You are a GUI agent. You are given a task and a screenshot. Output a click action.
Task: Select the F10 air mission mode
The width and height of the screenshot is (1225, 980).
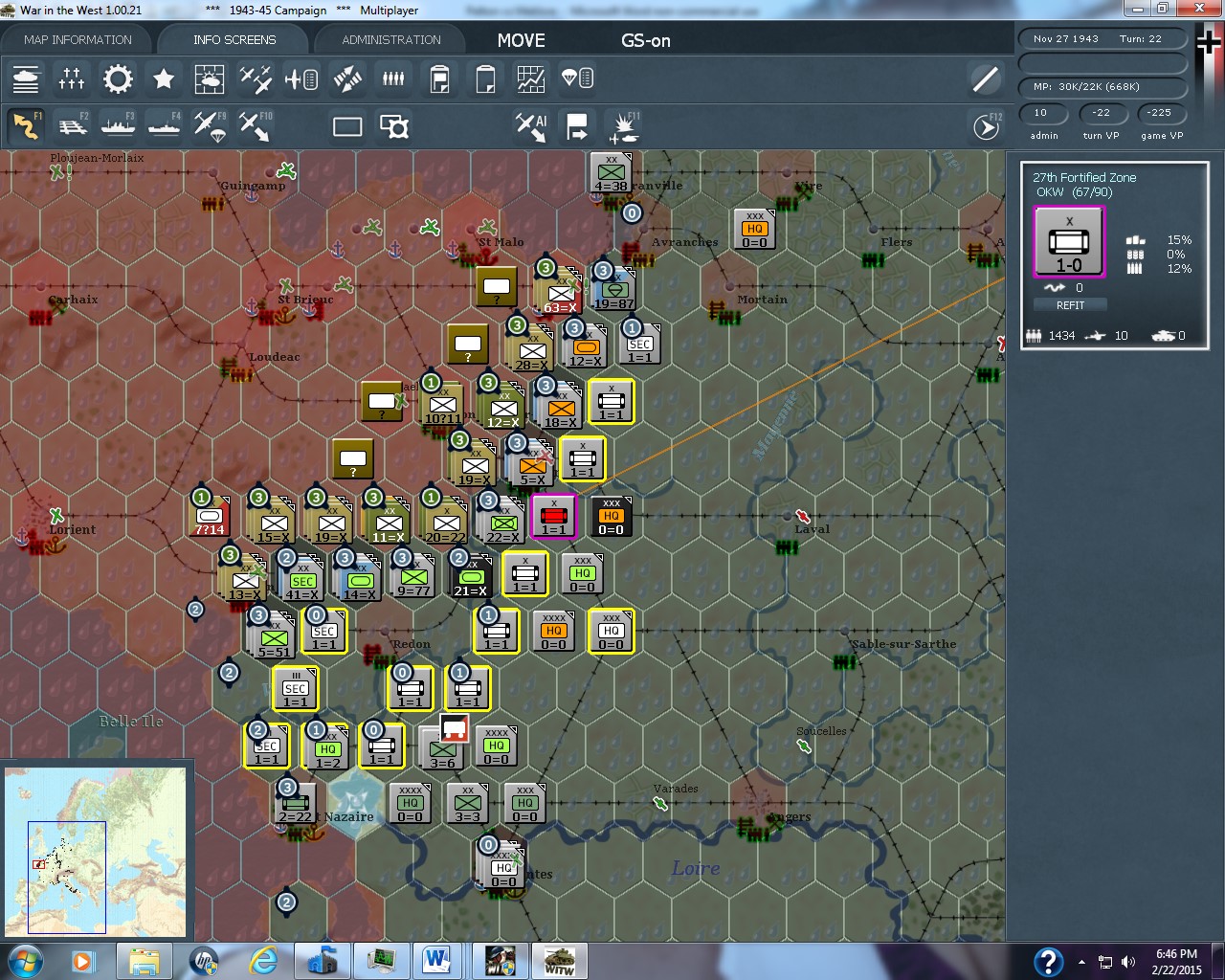click(x=256, y=126)
